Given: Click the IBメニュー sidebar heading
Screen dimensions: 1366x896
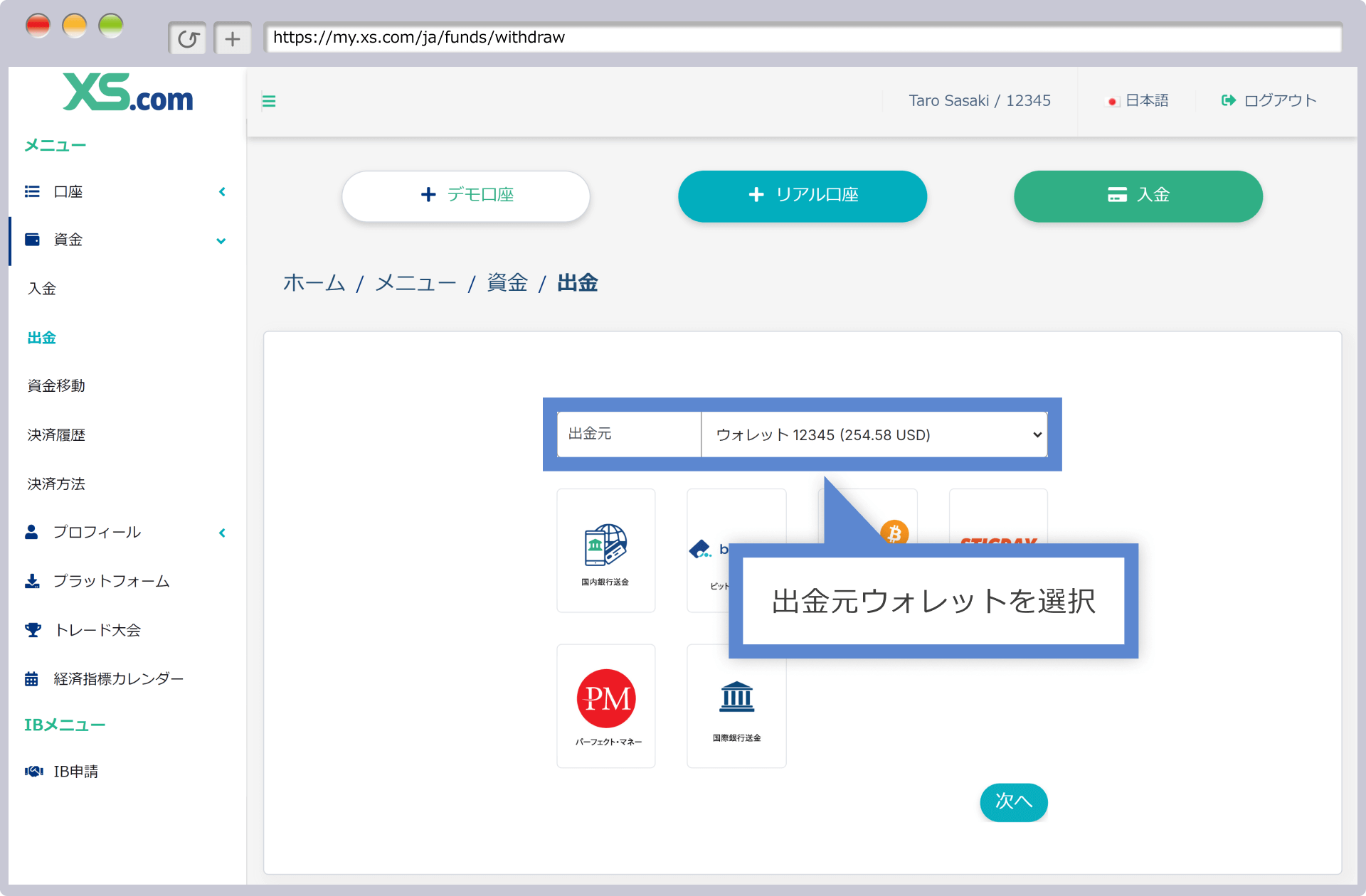Looking at the screenshot, I should 65,725.
